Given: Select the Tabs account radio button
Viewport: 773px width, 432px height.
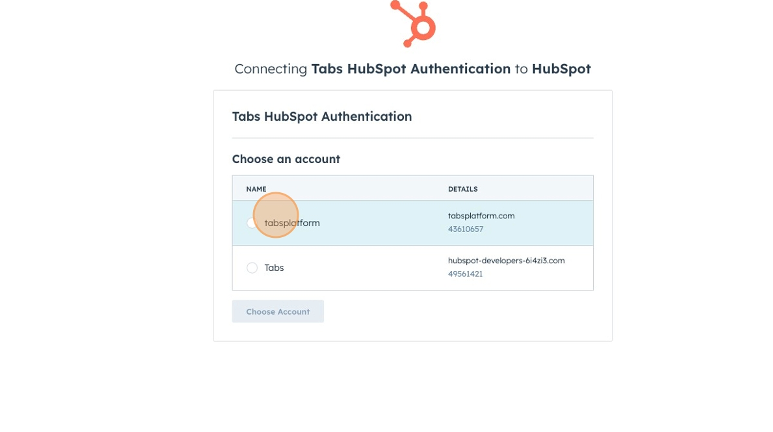Looking at the screenshot, I should pos(252,268).
